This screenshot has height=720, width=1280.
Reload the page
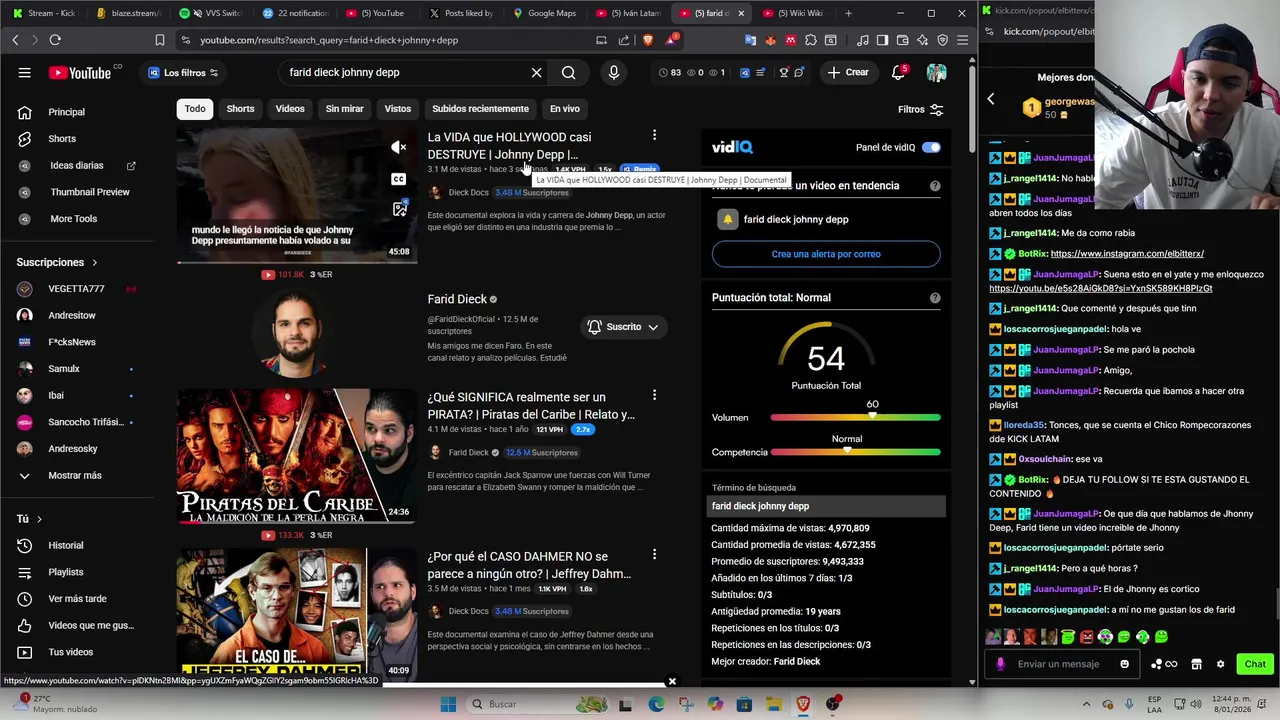coord(55,40)
